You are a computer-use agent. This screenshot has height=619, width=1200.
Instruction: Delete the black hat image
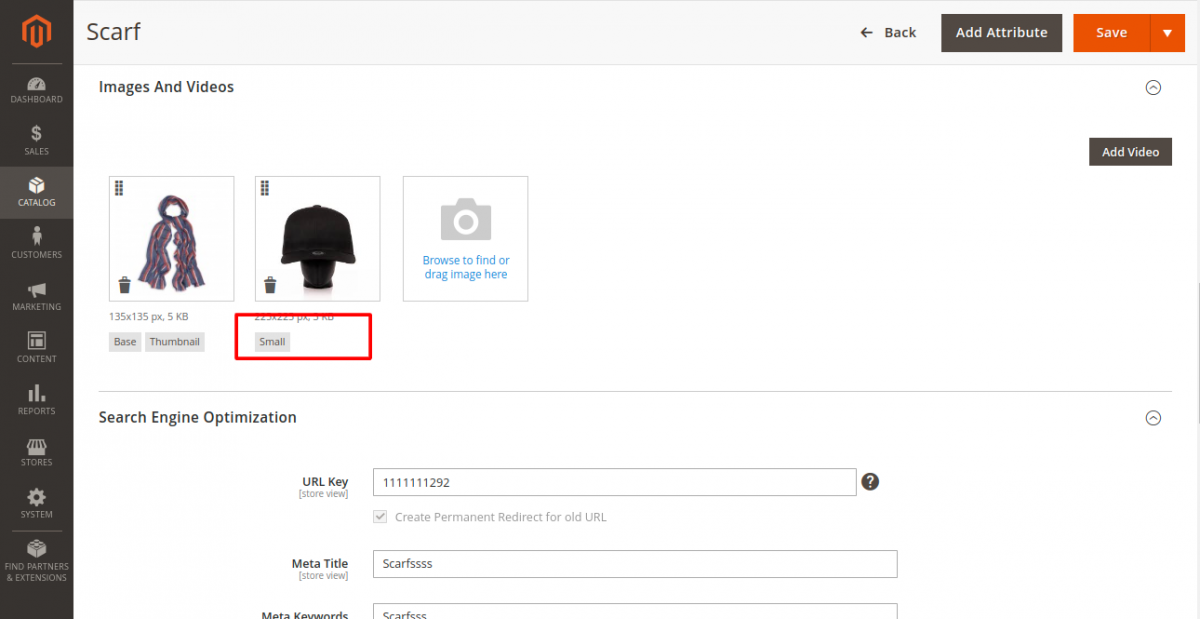point(270,286)
